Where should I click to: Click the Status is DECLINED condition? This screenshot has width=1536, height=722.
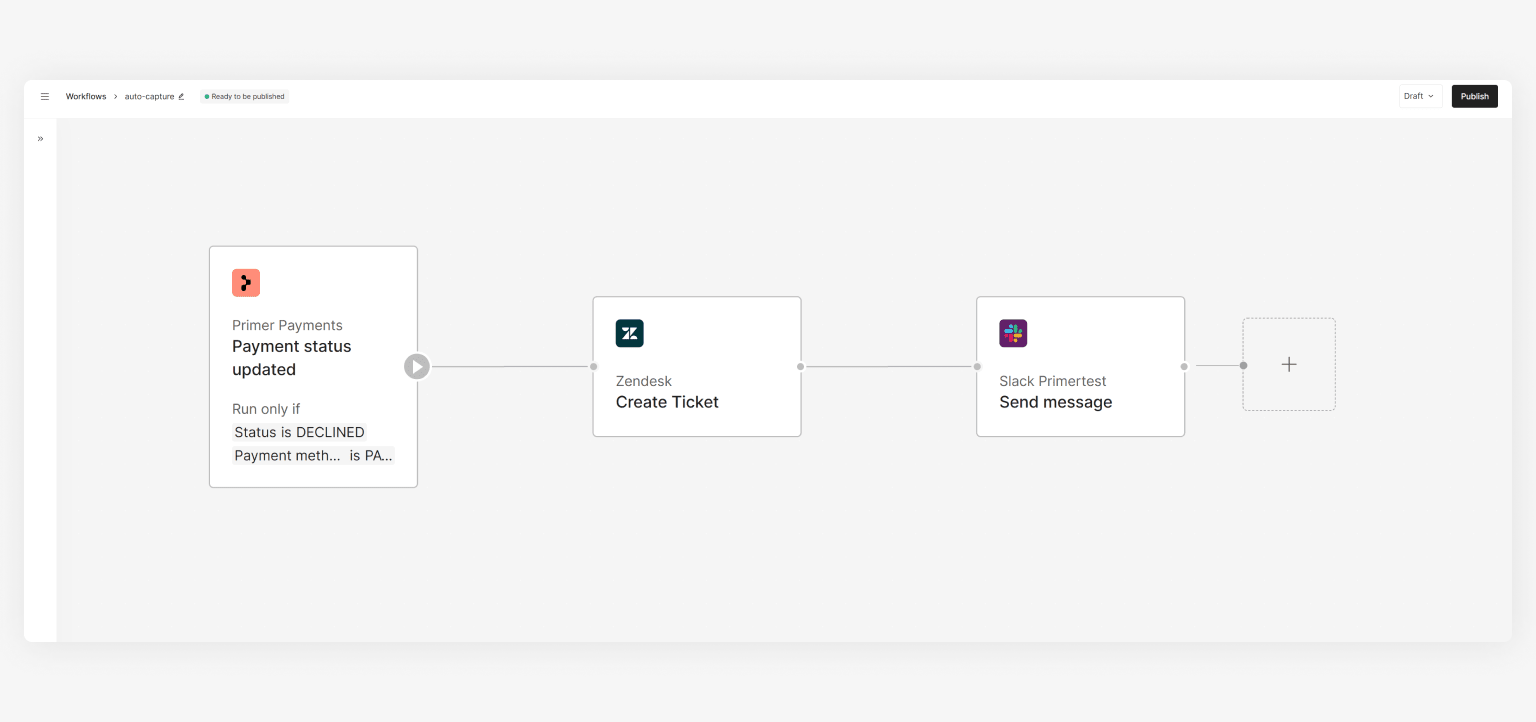[299, 432]
